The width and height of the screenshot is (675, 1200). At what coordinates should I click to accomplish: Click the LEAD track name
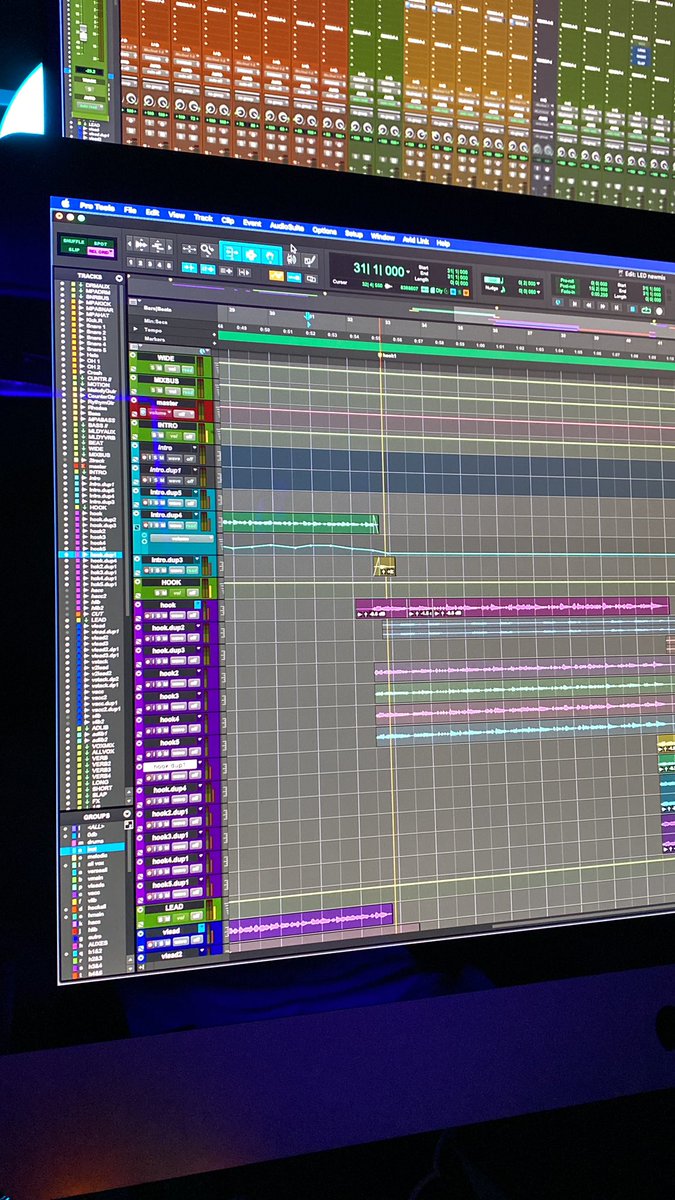tap(174, 907)
